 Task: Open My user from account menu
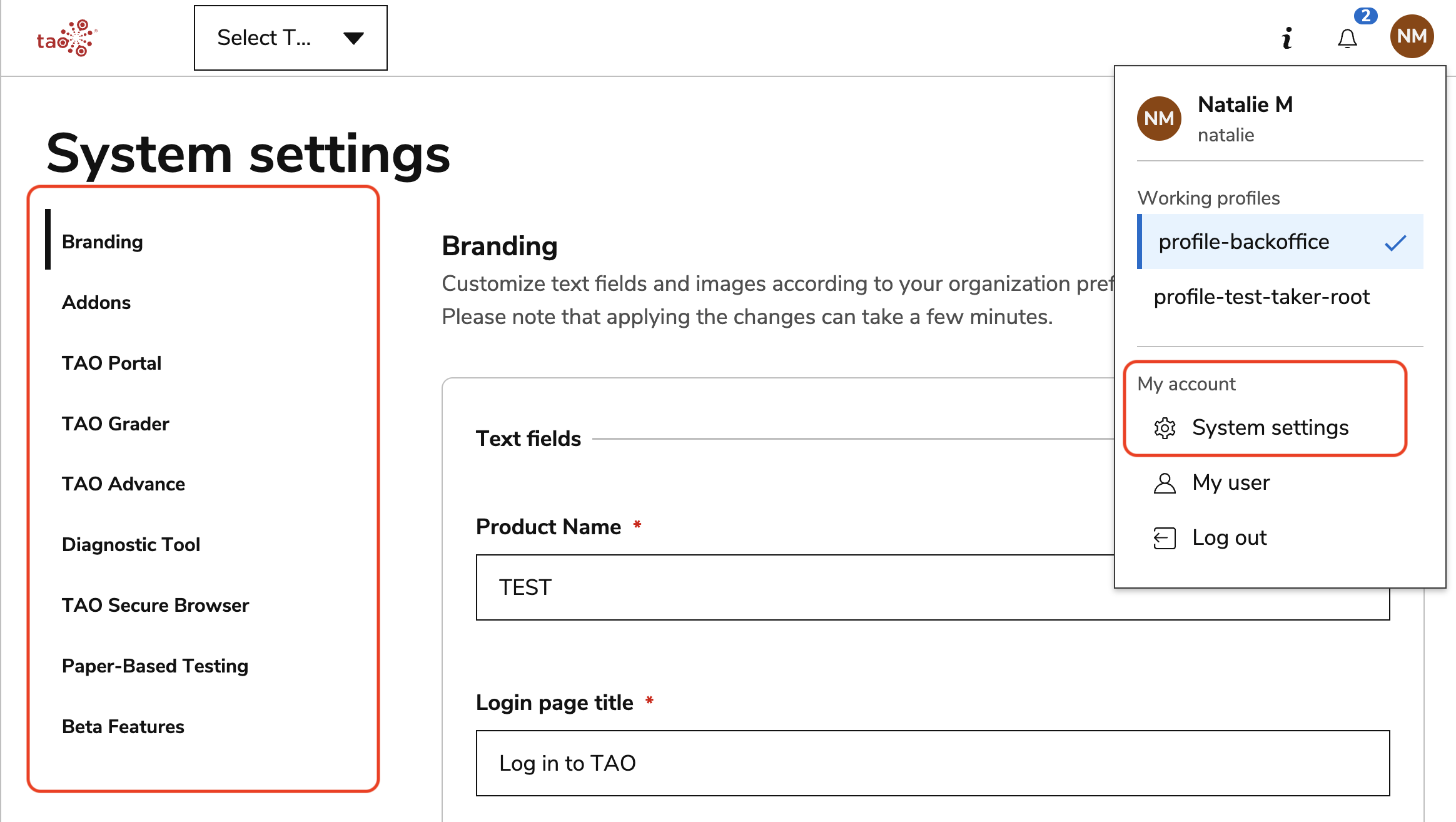(x=1231, y=483)
